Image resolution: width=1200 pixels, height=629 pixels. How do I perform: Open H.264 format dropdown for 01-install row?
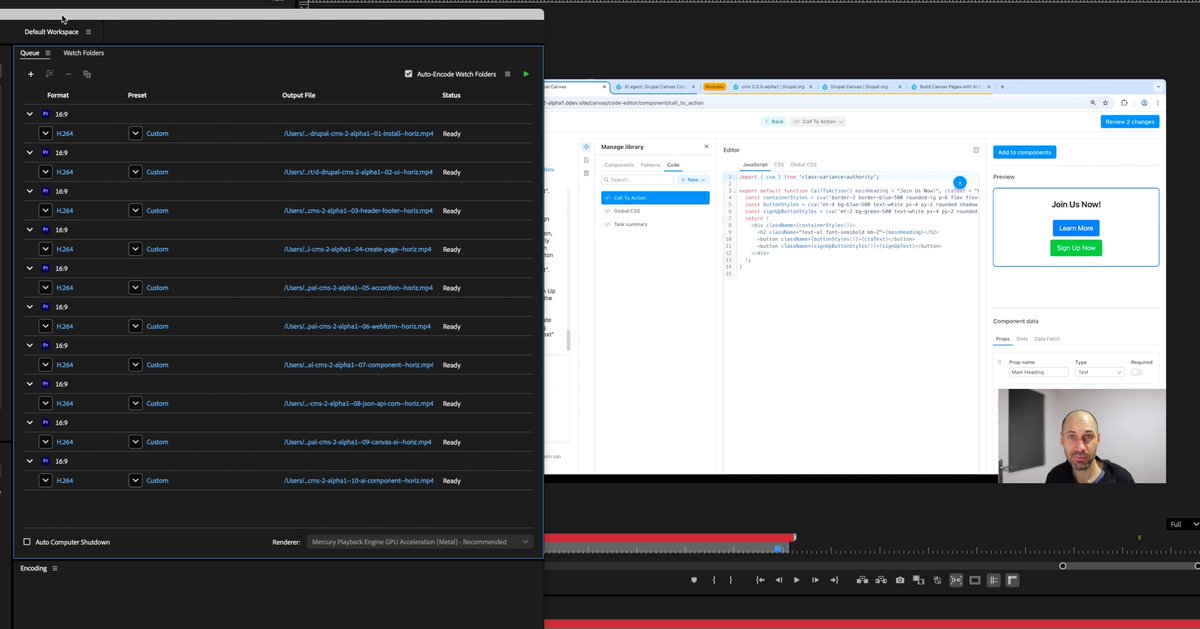tap(45, 133)
